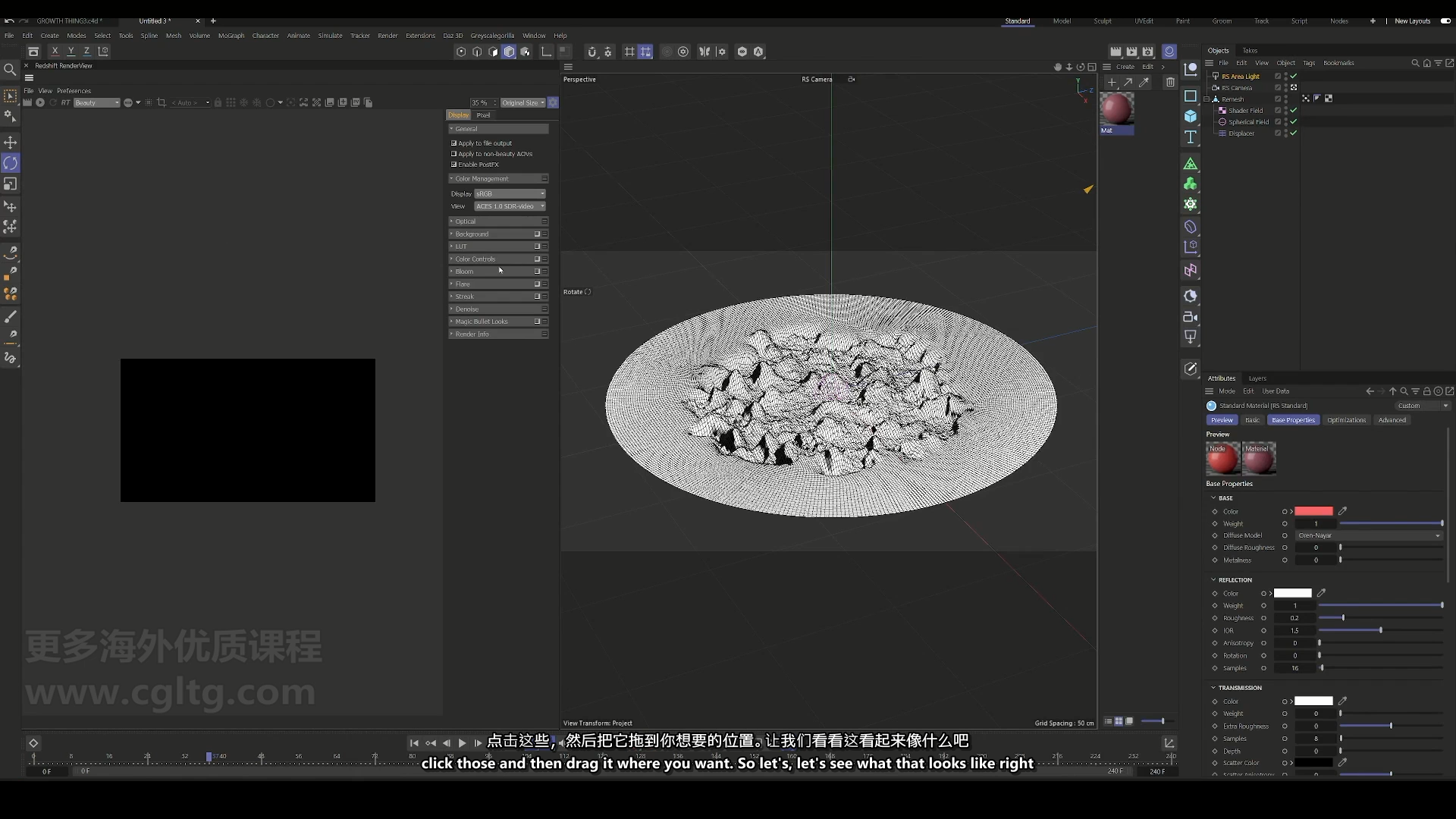Select the Rotate tool in left toolbar
The image size is (1456, 819).
tap(11, 163)
